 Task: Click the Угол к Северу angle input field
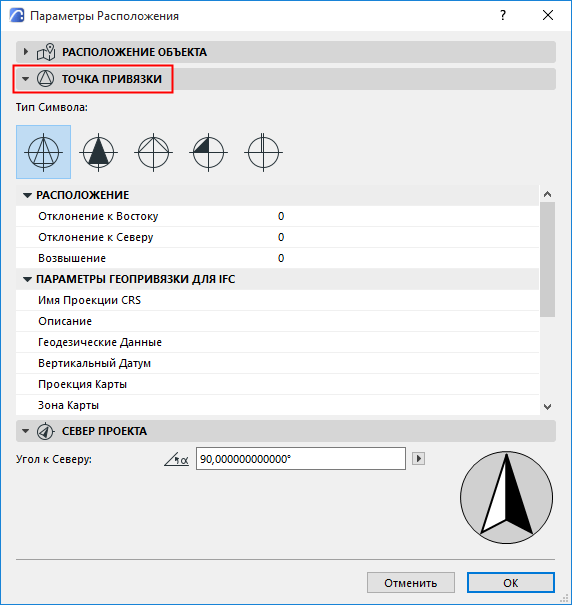point(301,459)
